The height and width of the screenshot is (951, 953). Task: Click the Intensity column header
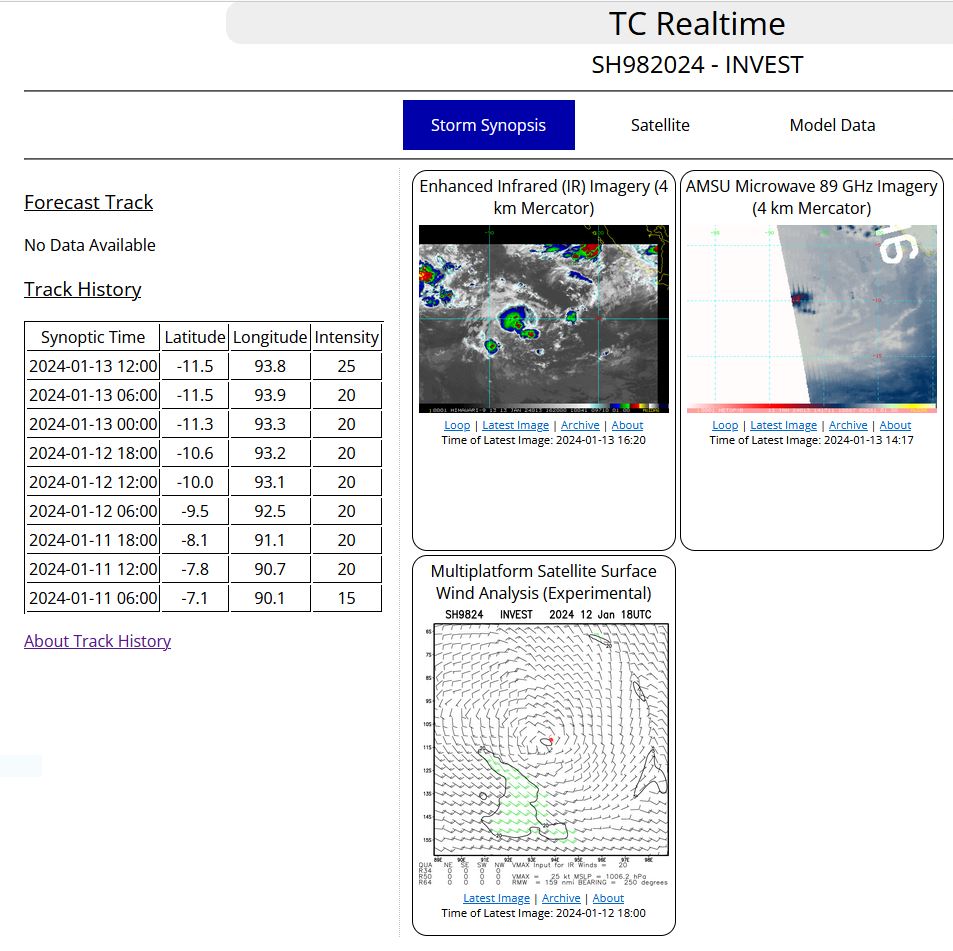coord(346,337)
